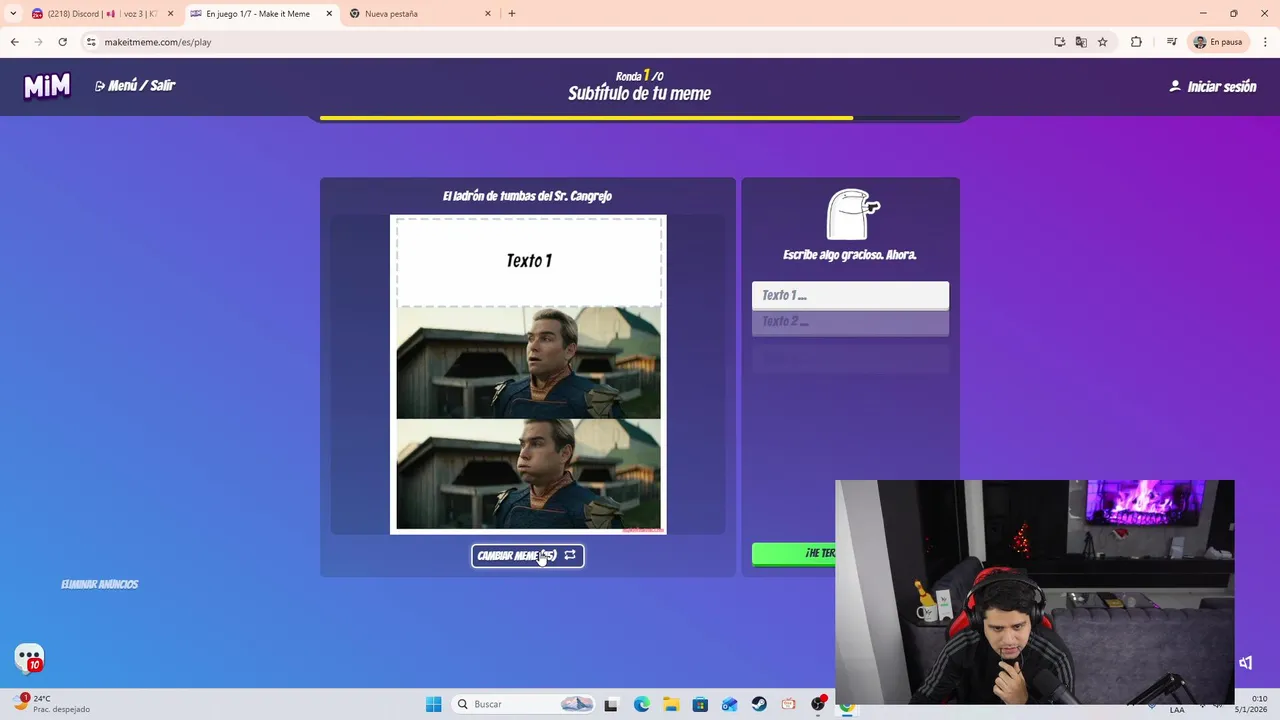
Task: Click the taskbar Buscar search box
Action: (522, 704)
